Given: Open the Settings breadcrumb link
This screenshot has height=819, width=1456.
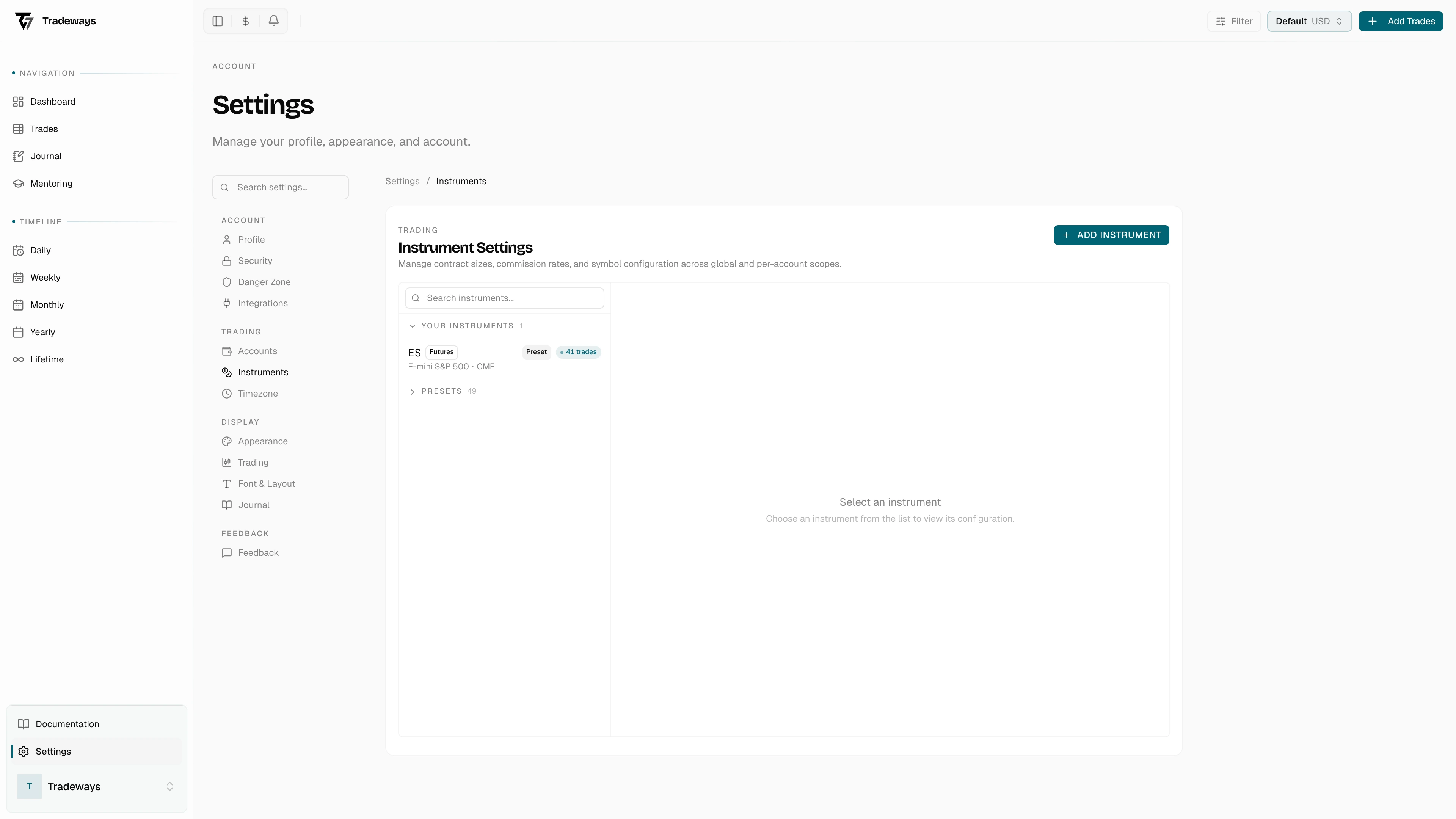Looking at the screenshot, I should coord(402,181).
